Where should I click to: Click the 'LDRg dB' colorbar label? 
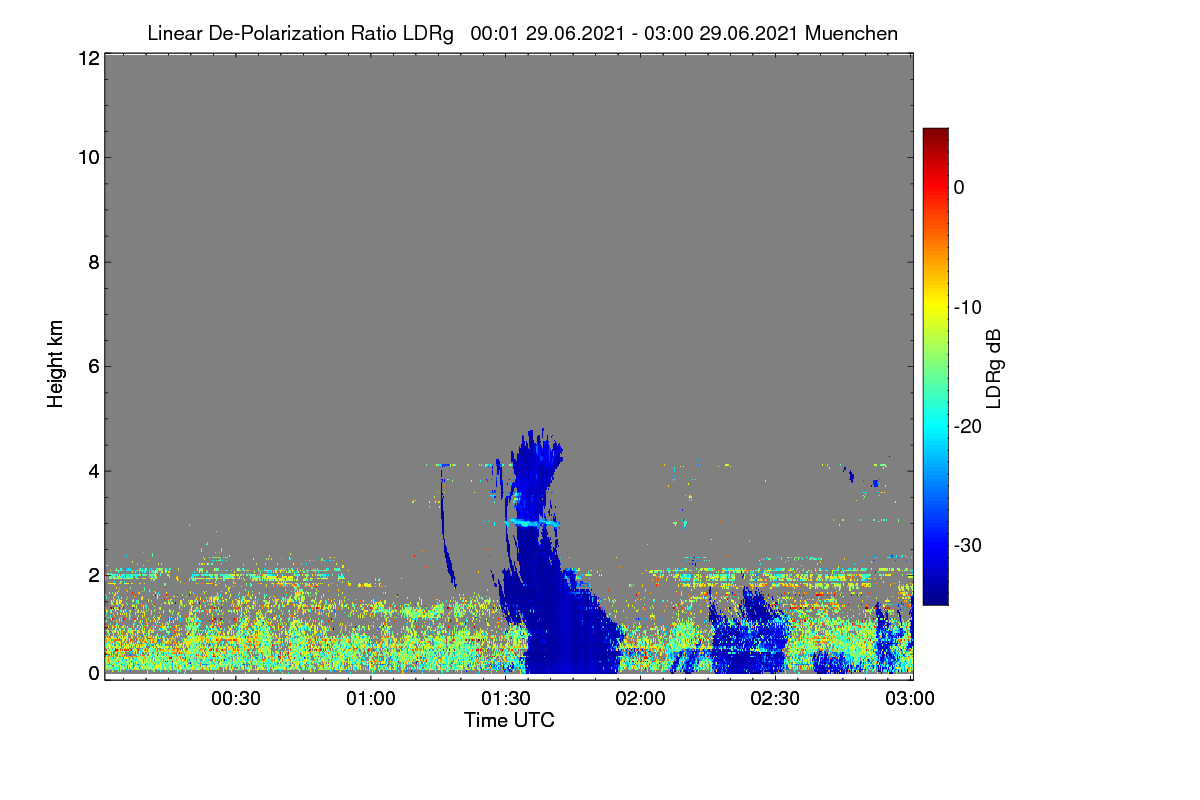point(994,367)
